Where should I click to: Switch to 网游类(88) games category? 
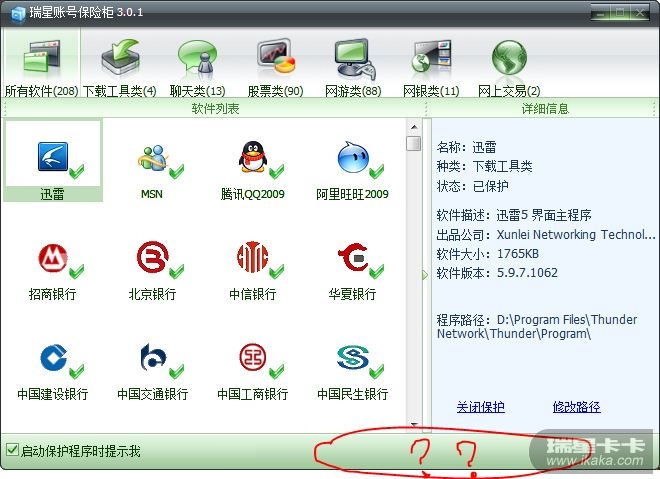click(353, 67)
